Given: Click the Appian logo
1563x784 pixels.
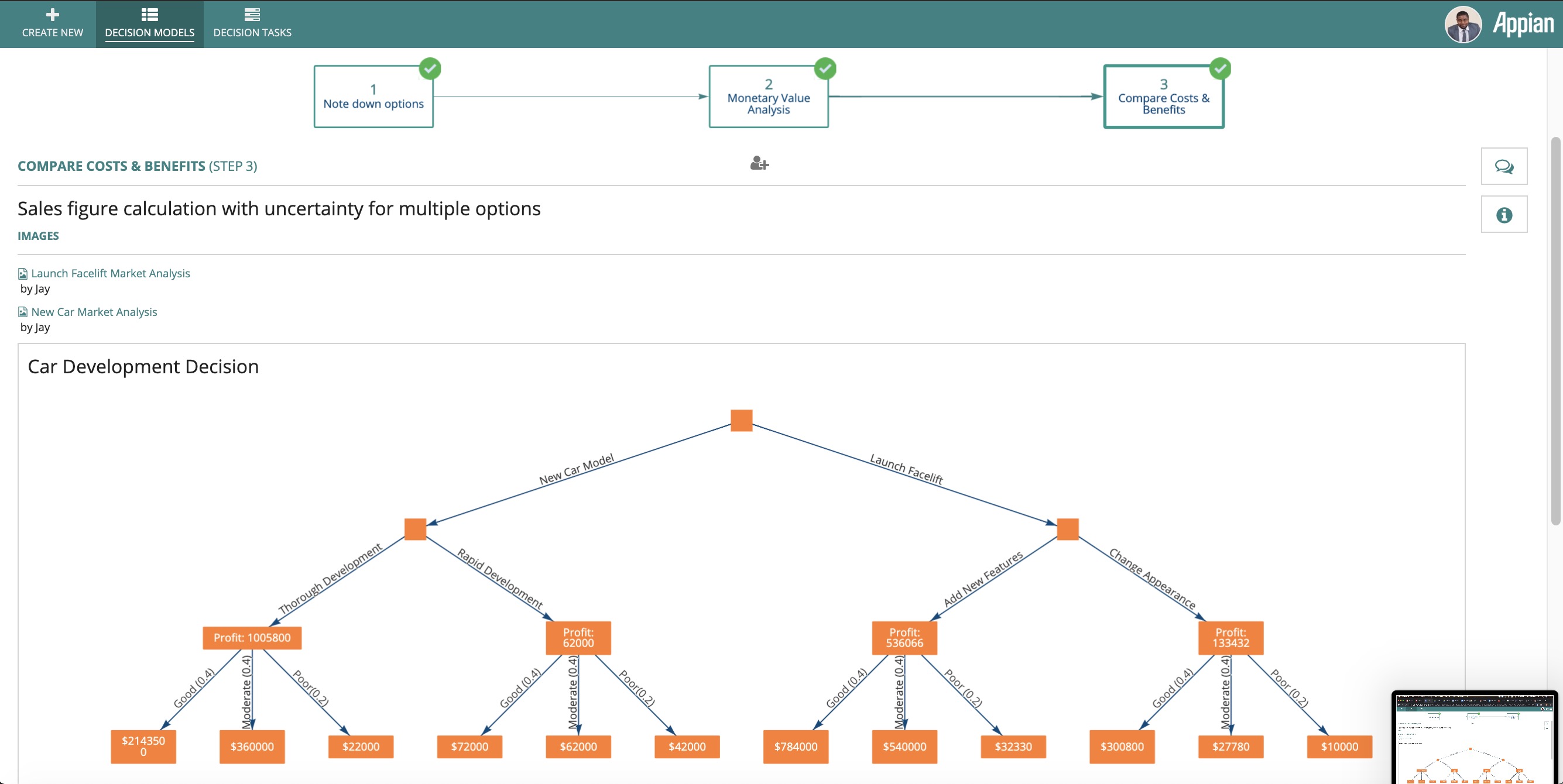Looking at the screenshot, I should point(1523,24).
